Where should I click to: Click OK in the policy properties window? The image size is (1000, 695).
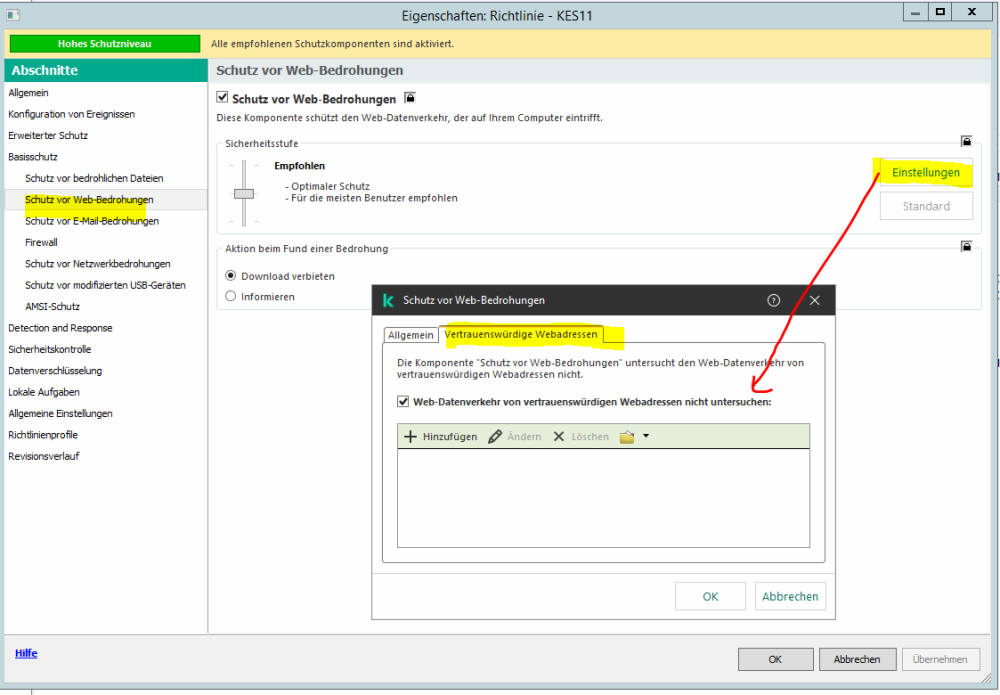click(776, 659)
